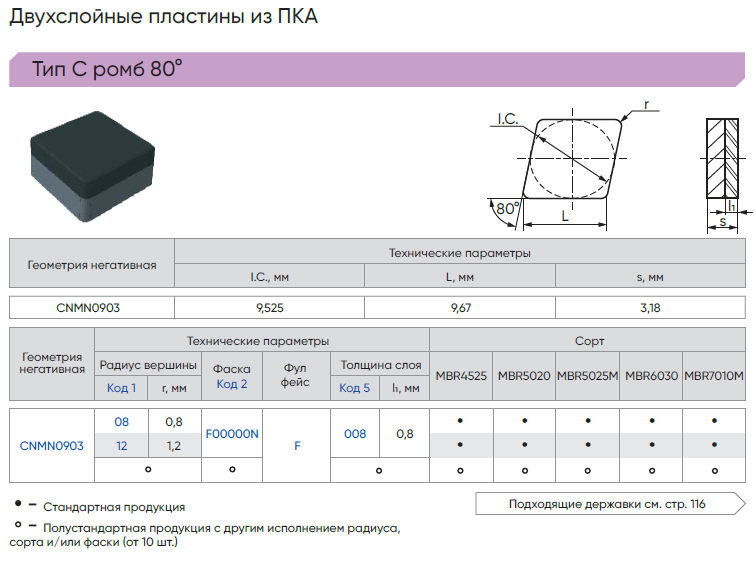Click the 's, мм' column header

click(x=650, y=277)
